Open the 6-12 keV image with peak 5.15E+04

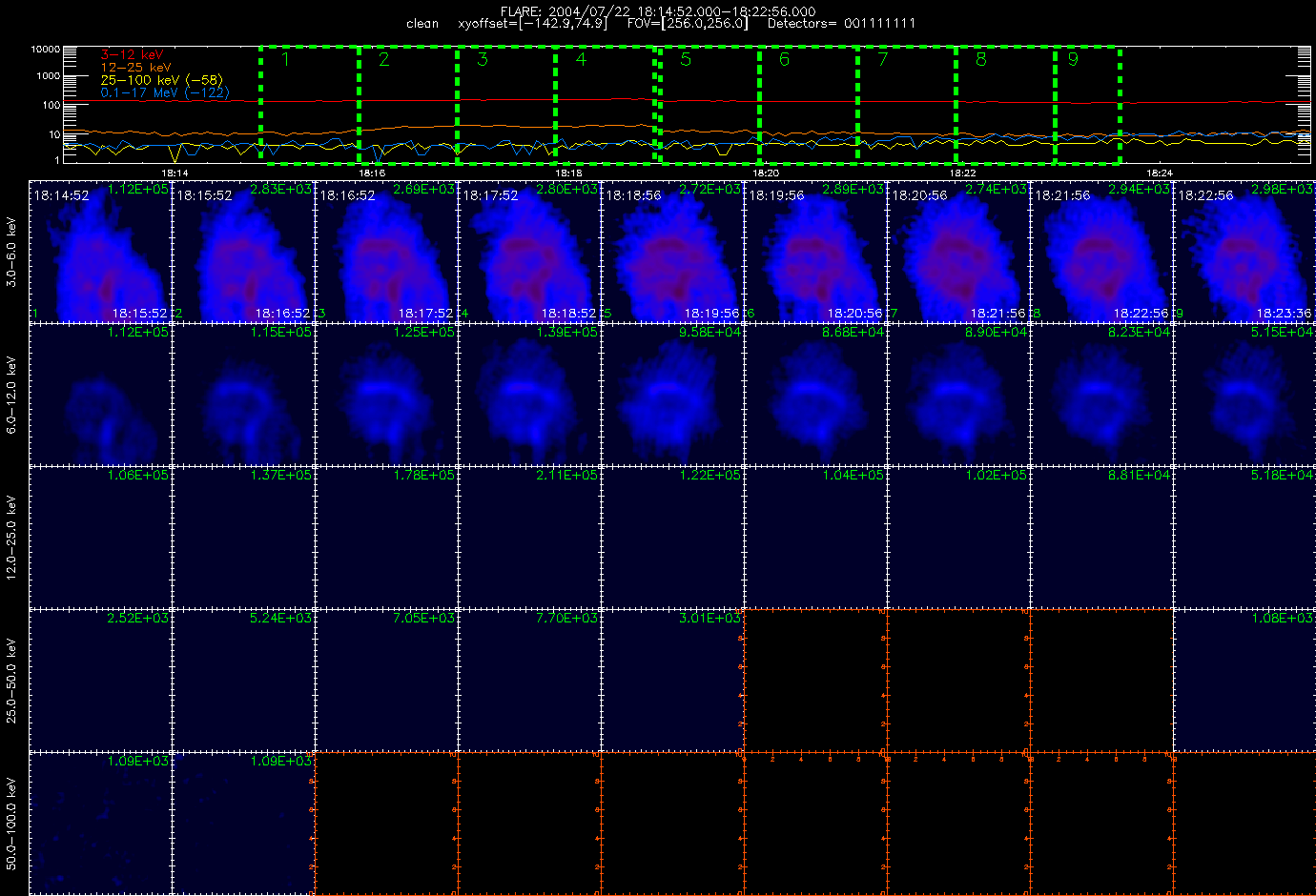1244,395
